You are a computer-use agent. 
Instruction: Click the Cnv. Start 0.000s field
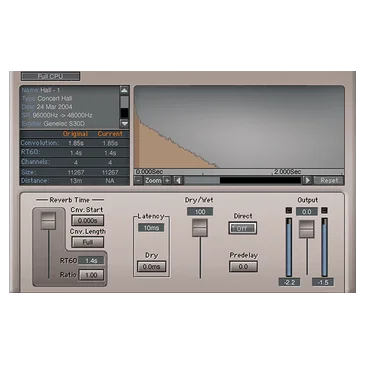(88, 220)
